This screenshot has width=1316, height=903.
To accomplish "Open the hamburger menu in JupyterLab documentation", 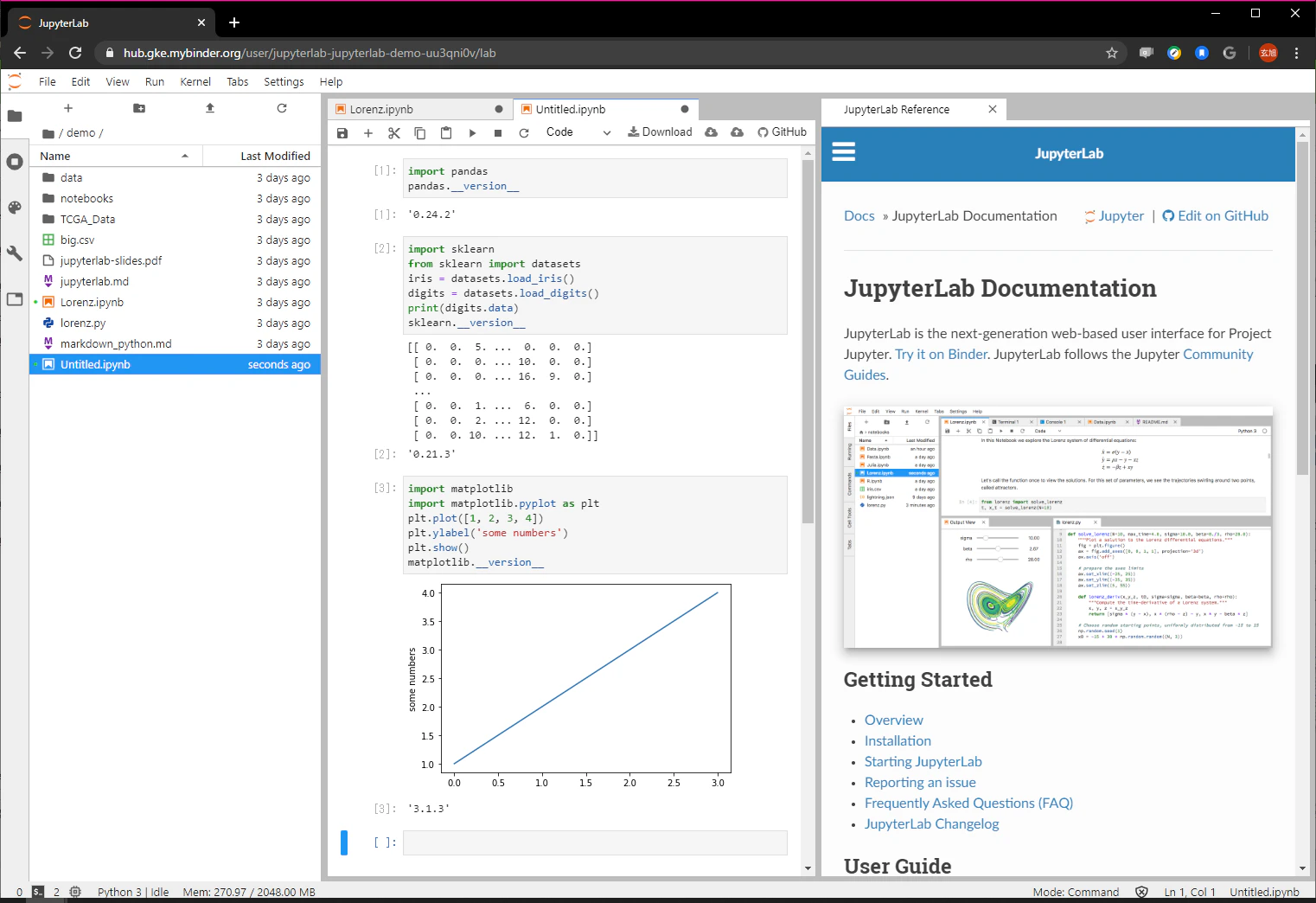I will (843, 152).
